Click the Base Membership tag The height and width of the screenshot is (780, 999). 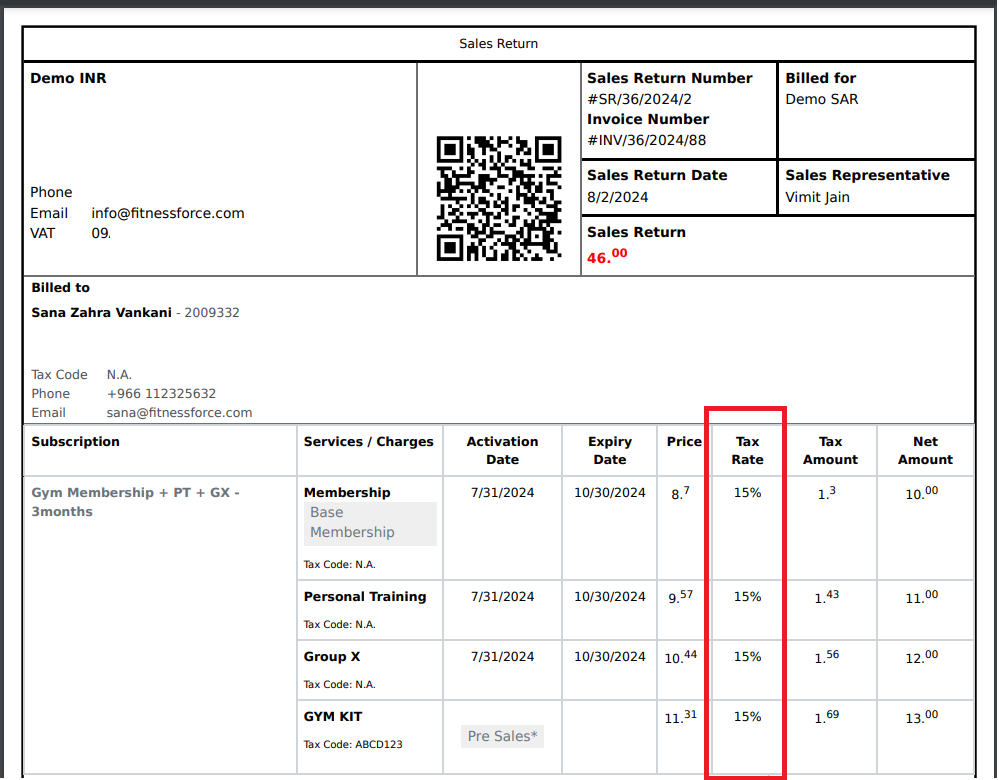[352, 523]
